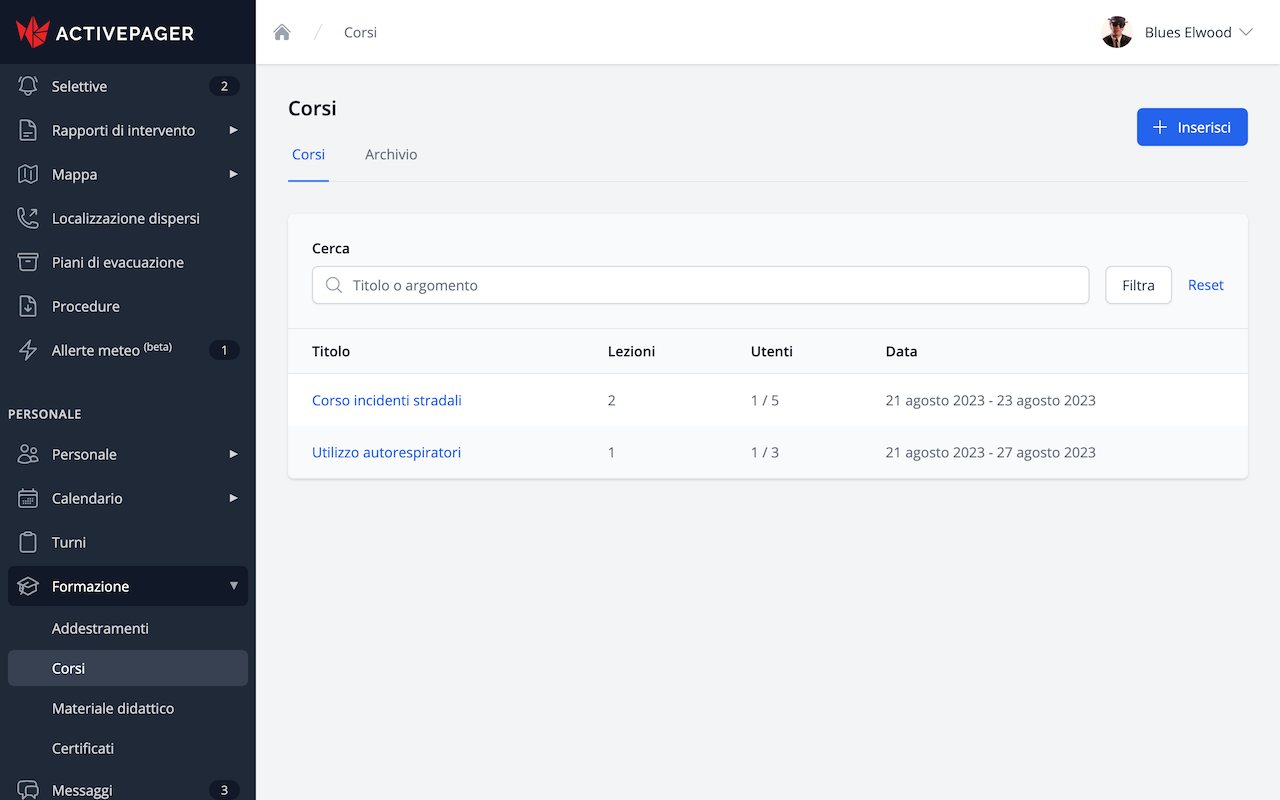1280x800 pixels.
Task: Click the Turni clipboard icon
Action: (28, 542)
